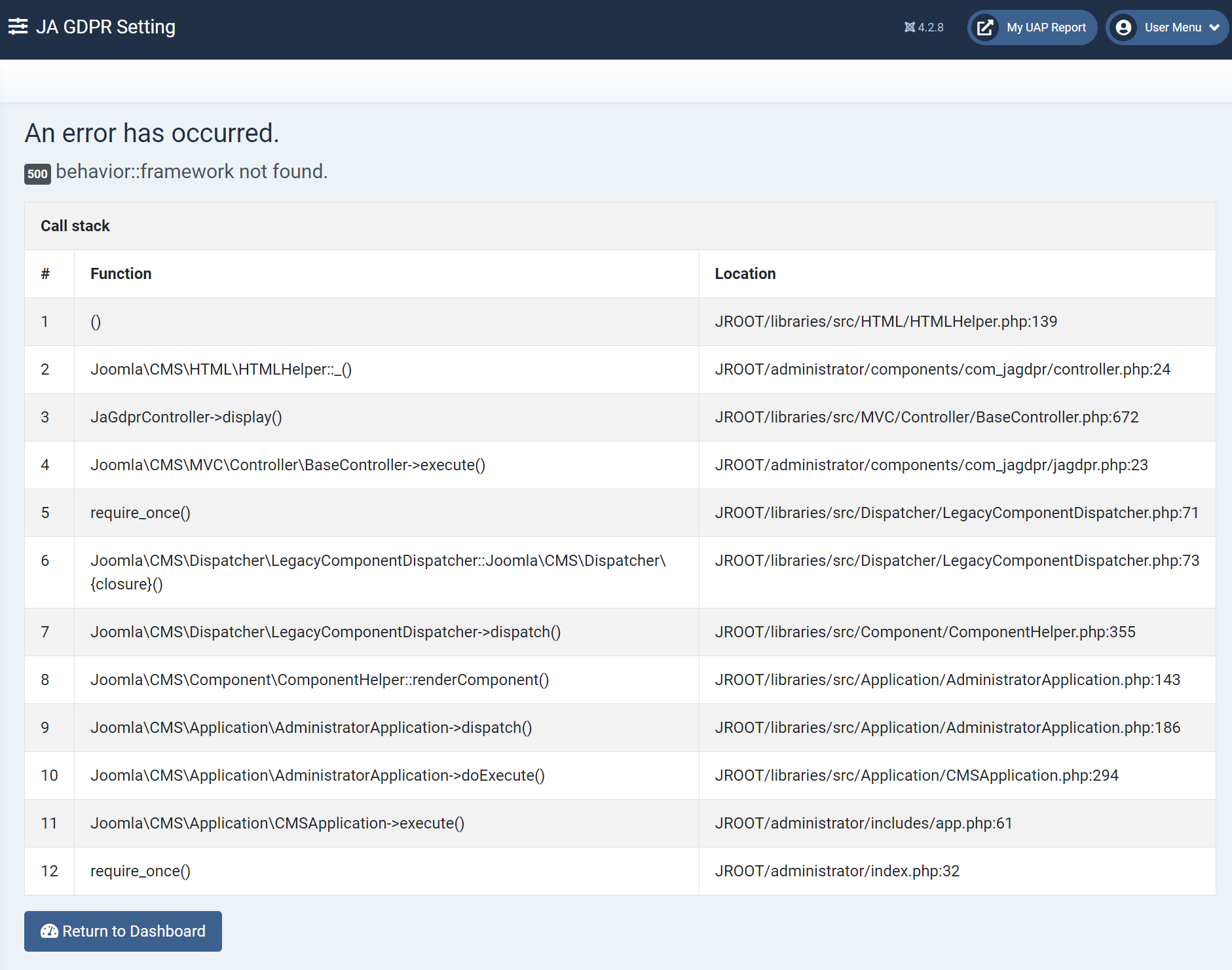Image resolution: width=1232 pixels, height=970 pixels.
Task: Open My UAP Report
Action: point(1045,28)
